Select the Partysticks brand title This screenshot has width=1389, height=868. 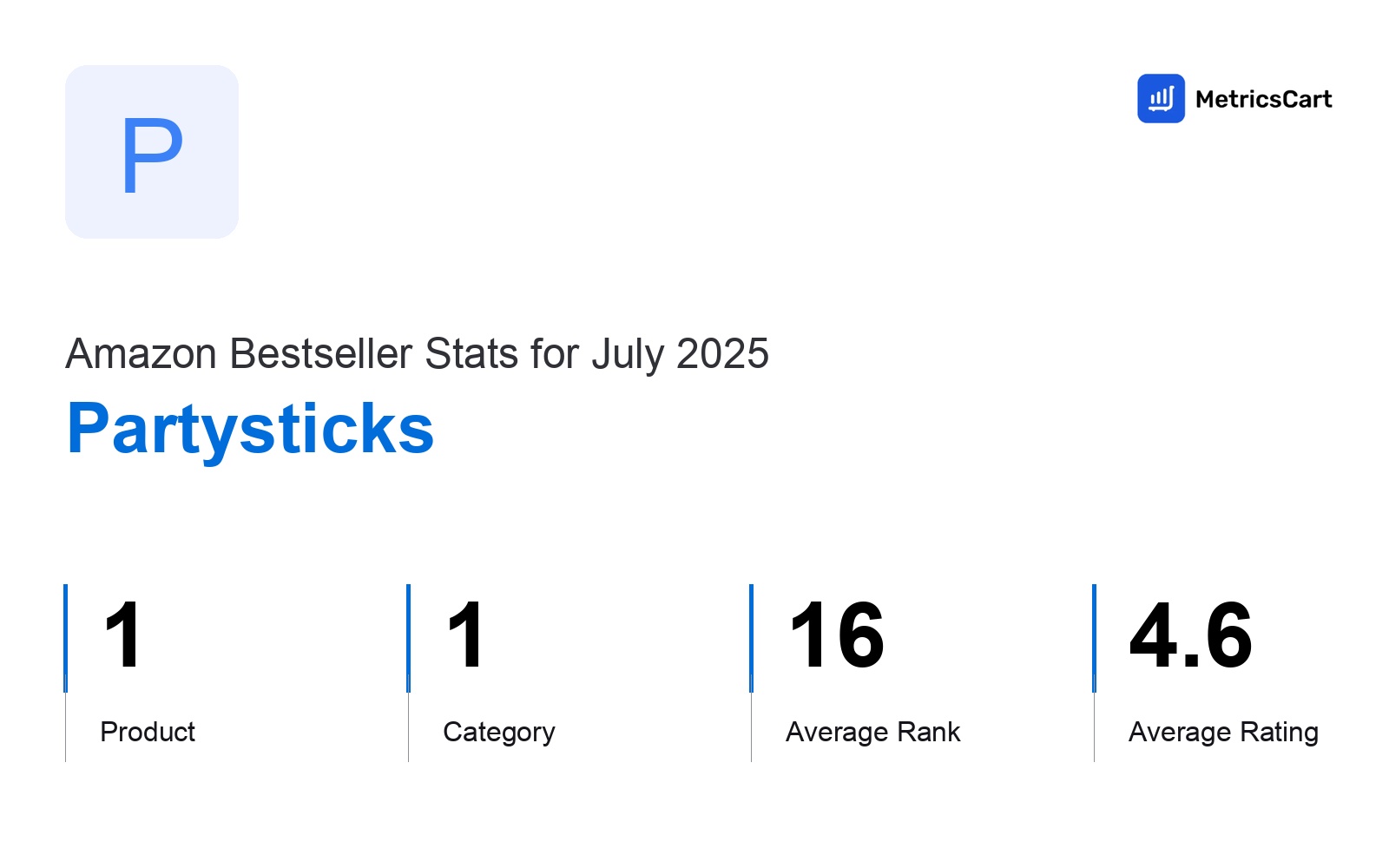point(250,430)
